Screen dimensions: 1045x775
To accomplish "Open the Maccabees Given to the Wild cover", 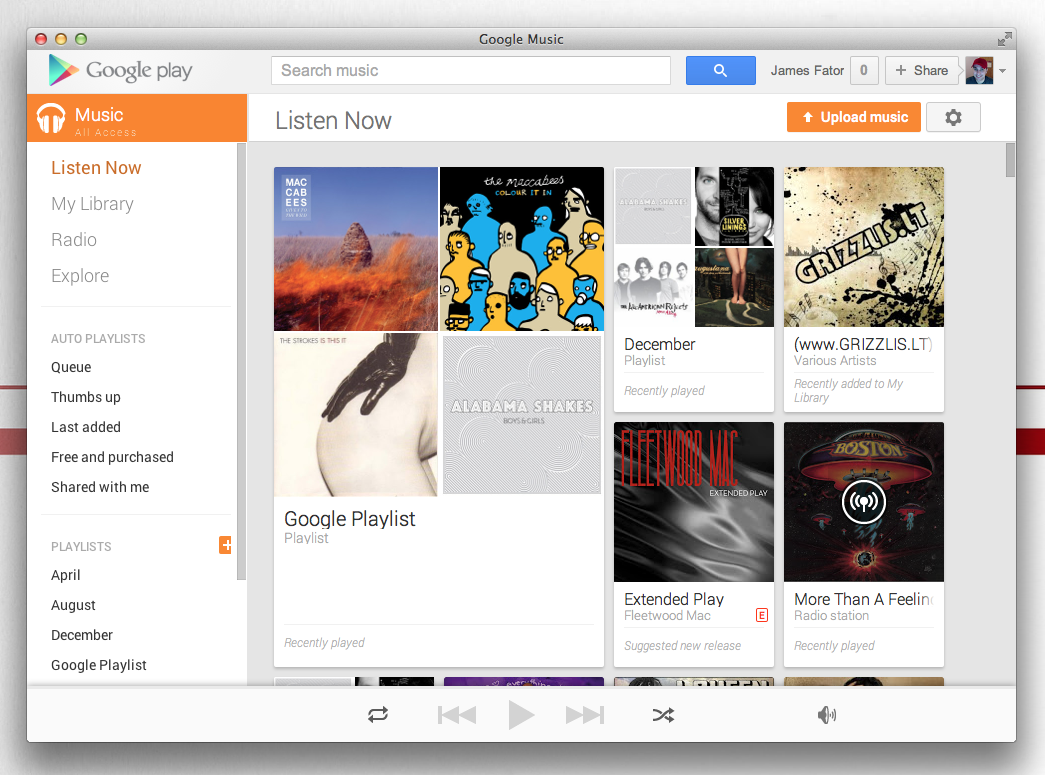I will click(x=356, y=249).
